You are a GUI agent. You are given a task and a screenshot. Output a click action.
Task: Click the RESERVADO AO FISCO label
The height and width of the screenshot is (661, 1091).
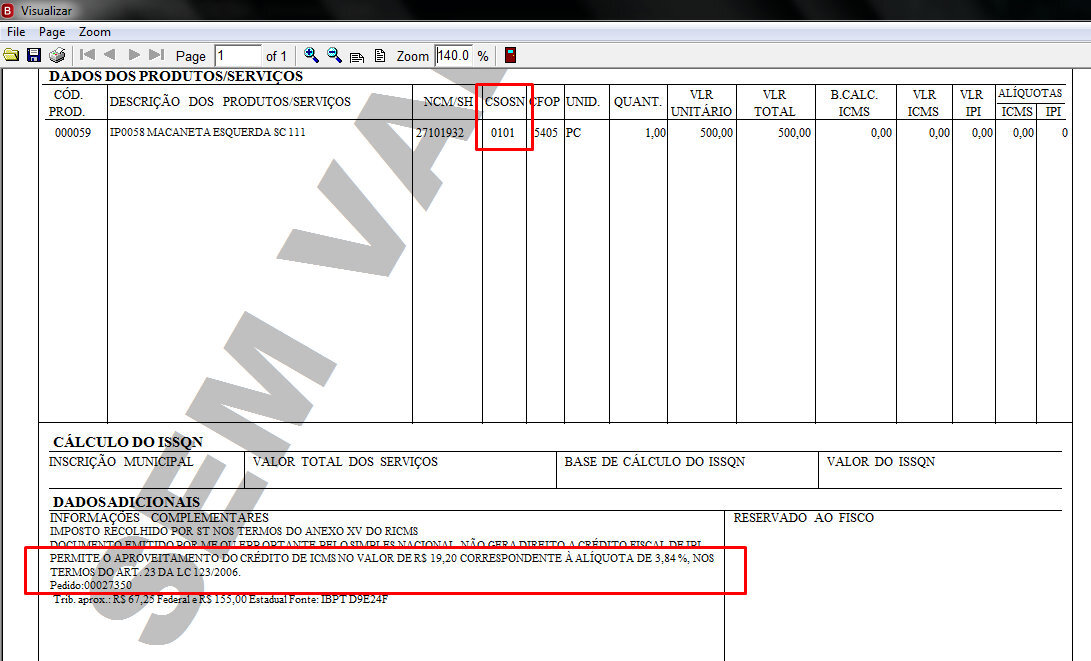[x=804, y=518]
